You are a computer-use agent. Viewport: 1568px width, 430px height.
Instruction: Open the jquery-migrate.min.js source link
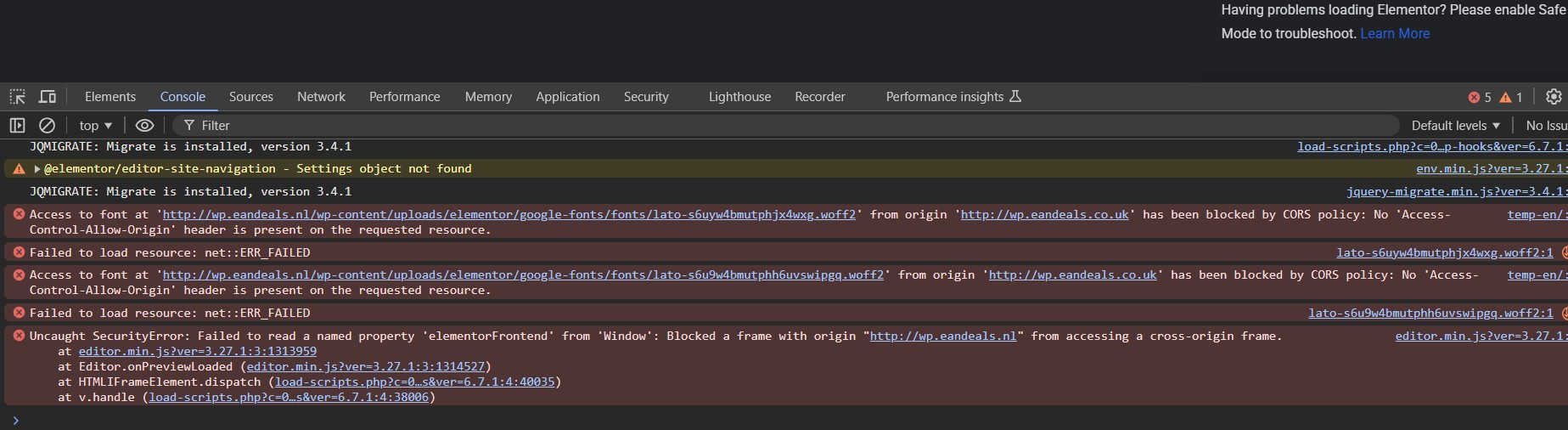tap(1456, 192)
